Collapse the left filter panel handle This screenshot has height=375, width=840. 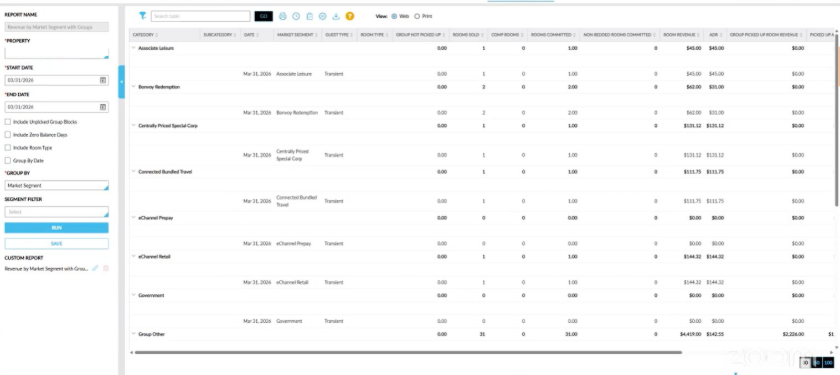click(122, 82)
